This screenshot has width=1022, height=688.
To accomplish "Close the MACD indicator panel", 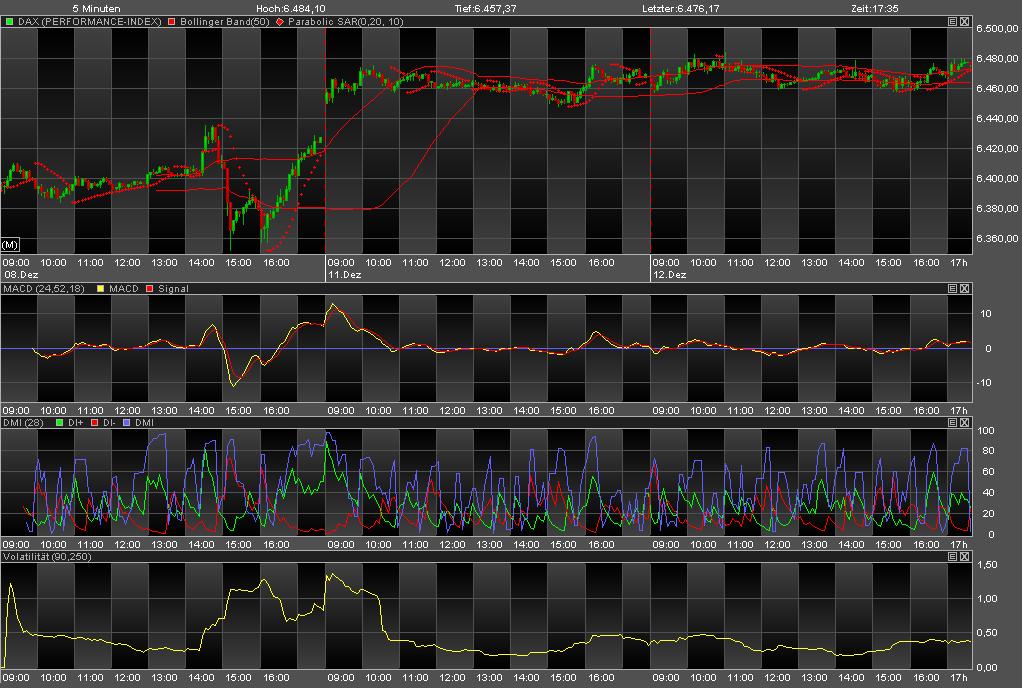I will (964, 289).
